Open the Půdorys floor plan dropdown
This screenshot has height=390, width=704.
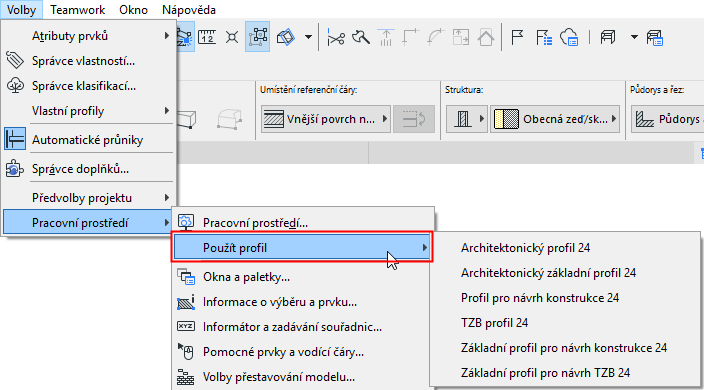[x=668, y=119]
